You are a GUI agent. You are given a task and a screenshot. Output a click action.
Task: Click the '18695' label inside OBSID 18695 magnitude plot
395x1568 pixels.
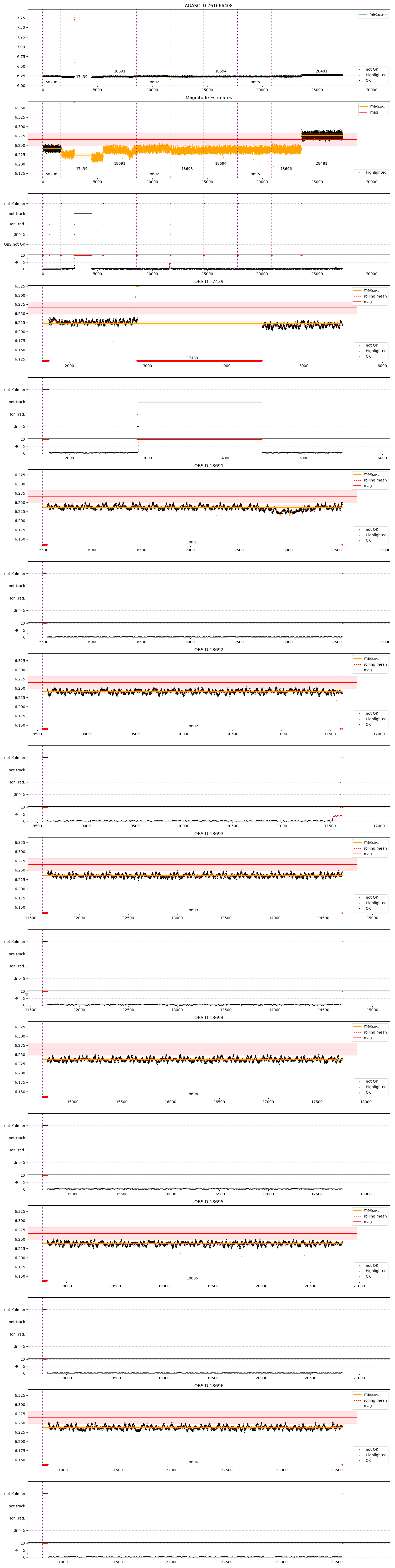pos(192,1278)
